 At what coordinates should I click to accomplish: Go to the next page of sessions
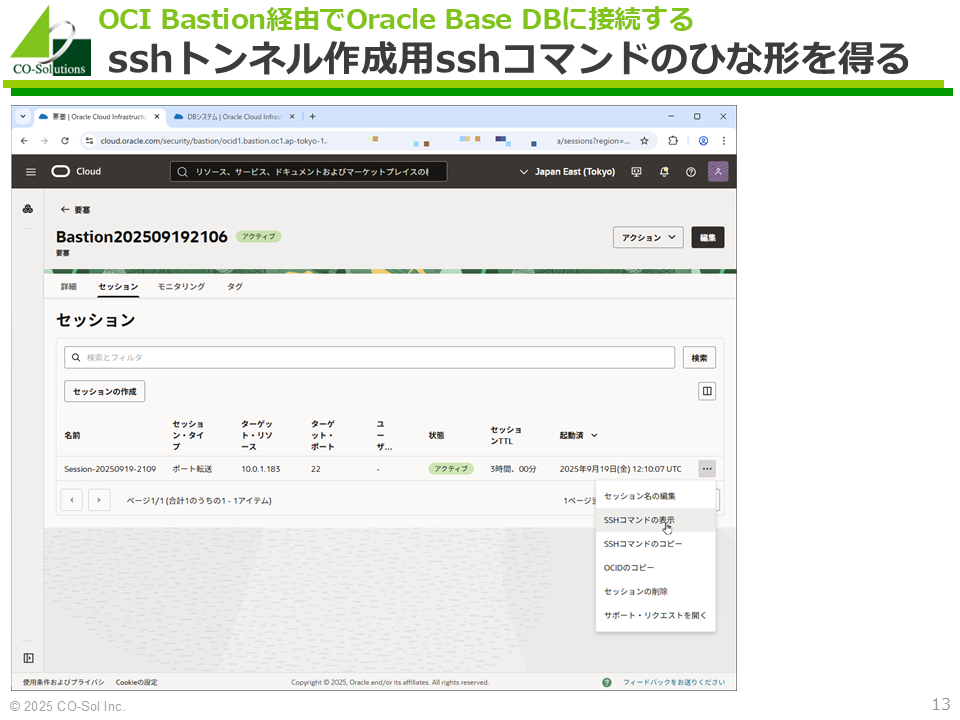pos(99,500)
